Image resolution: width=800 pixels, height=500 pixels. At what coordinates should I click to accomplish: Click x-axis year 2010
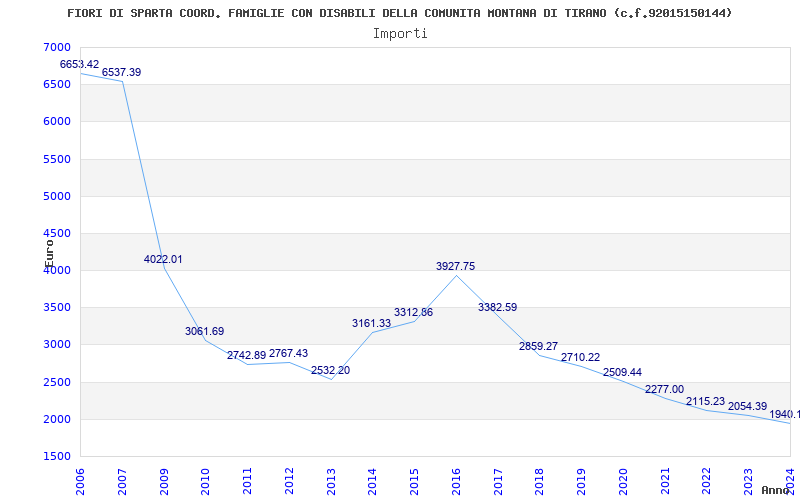[206, 481]
